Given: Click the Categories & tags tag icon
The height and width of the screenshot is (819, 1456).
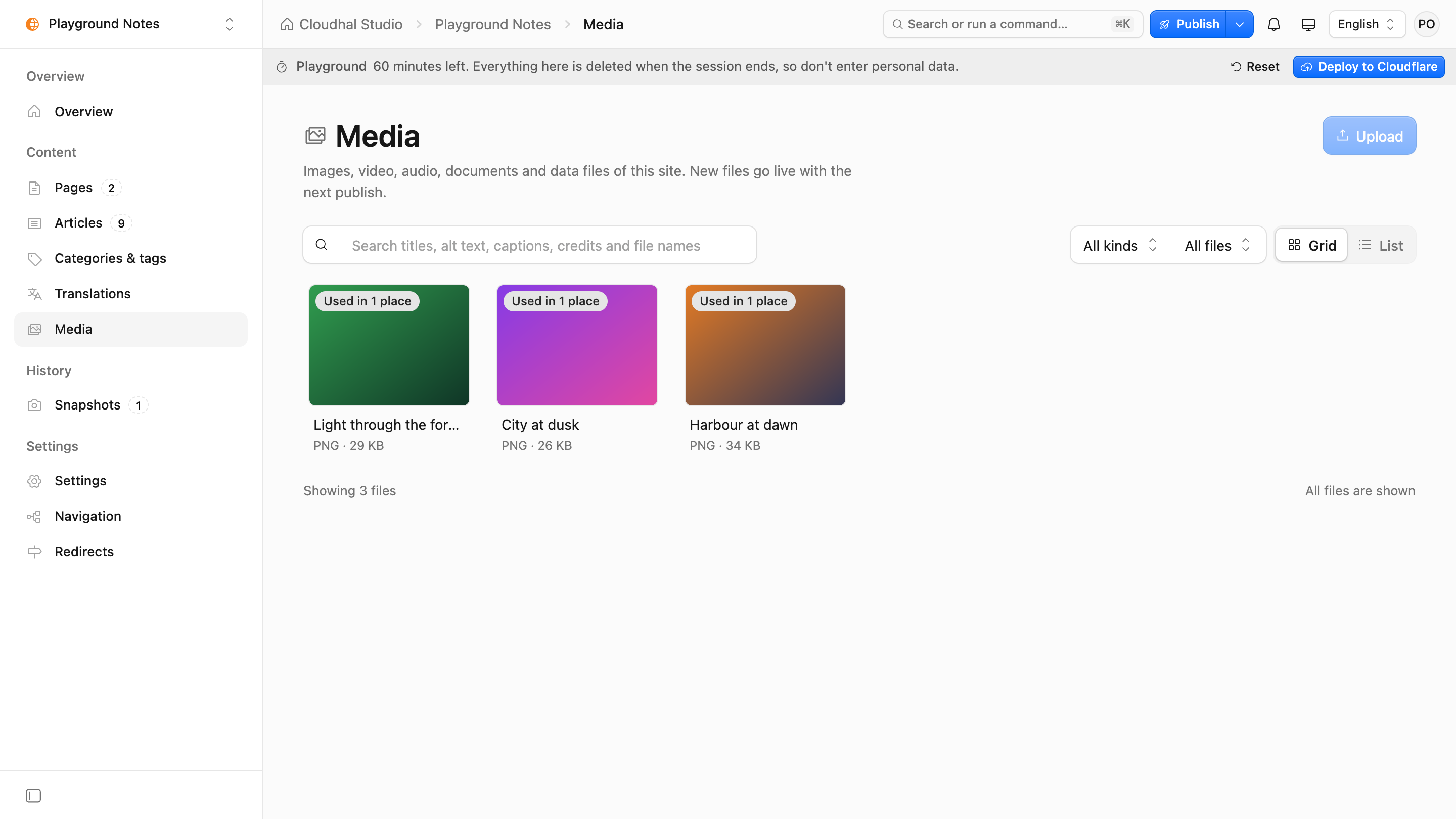Looking at the screenshot, I should [34, 258].
